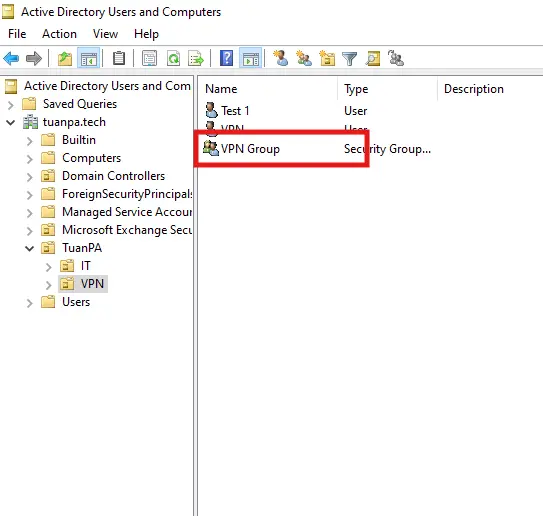Toggle the Show/Hide Console Tree icon
This screenshot has height=516, width=543.
click(x=89, y=58)
